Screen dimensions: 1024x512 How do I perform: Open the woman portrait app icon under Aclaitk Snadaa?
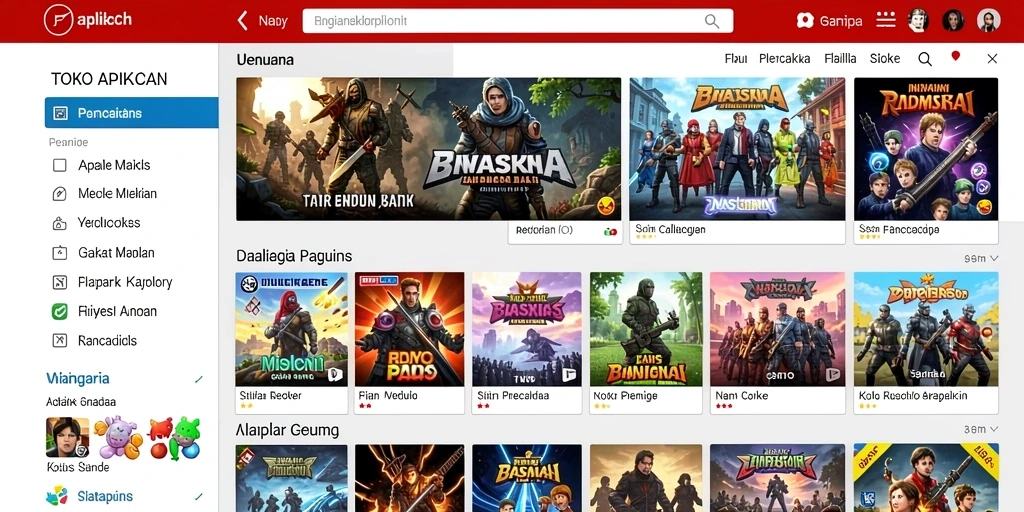click(67, 437)
